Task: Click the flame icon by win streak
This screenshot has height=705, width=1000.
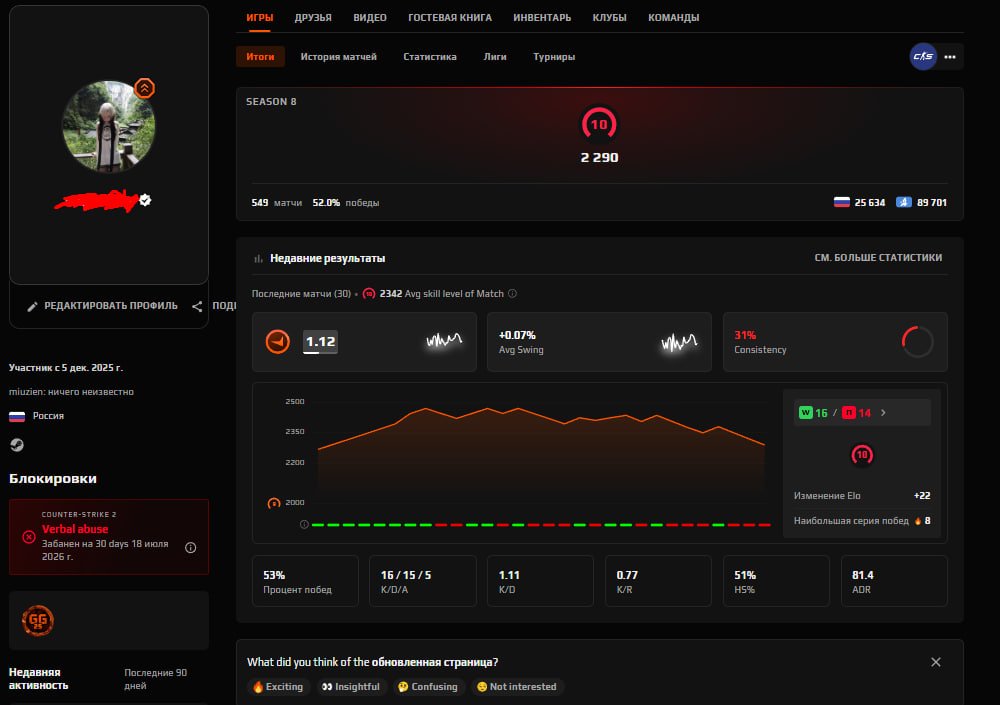Action: tap(918, 521)
